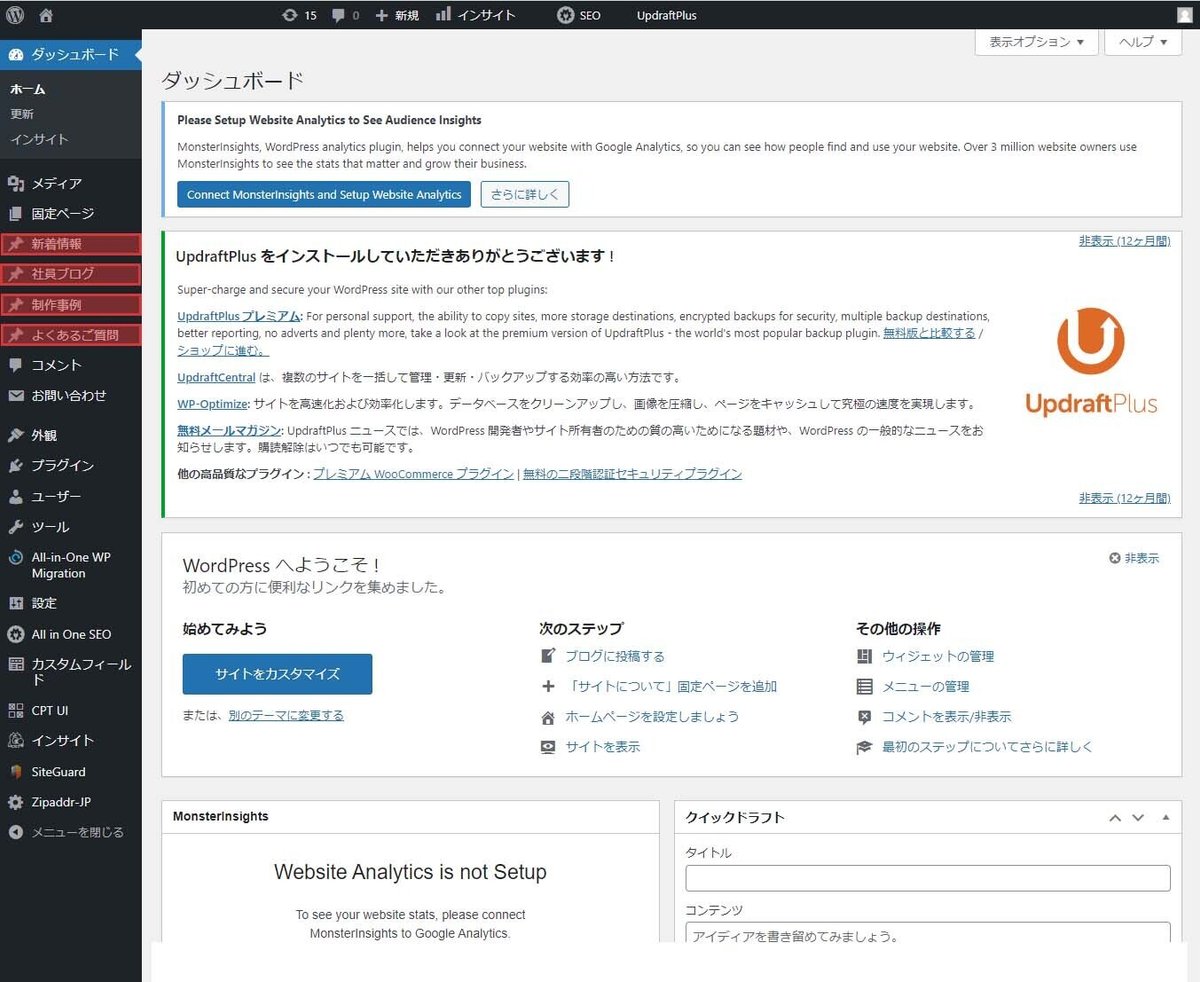Click Connect MonsterInsights and Setup Website Analytics
The width and height of the screenshot is (1200, 982).
[324, 194]
